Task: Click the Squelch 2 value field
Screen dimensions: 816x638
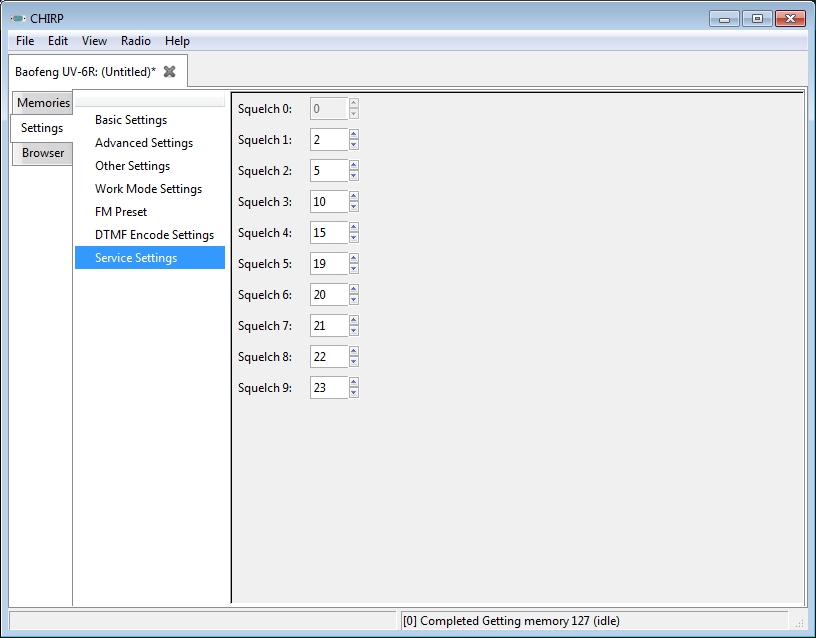Action: pos(329,171)
